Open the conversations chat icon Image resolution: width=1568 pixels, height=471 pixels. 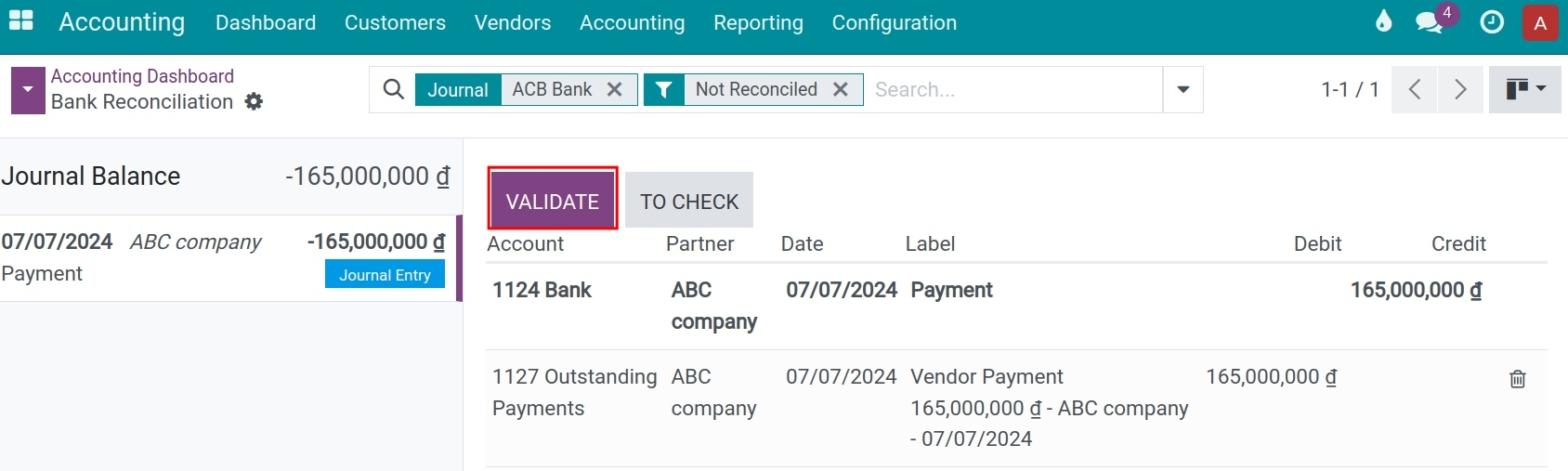[x=1430, y=22]
